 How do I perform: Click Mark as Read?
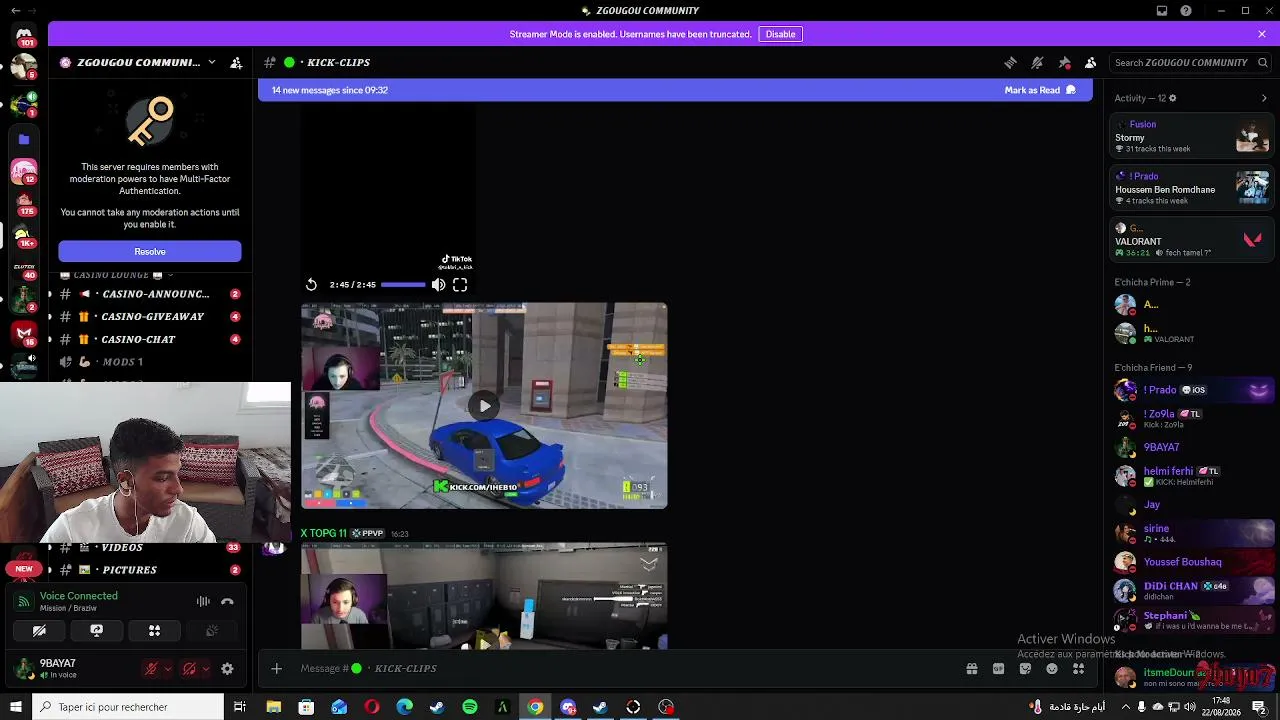click(1040, 90)
